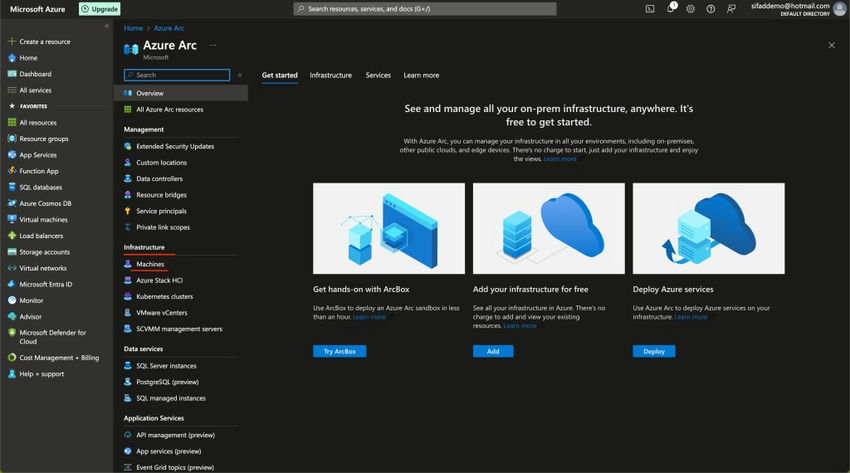Click the Add infrastructure button

pyautogui.click(x=493, y=351)
